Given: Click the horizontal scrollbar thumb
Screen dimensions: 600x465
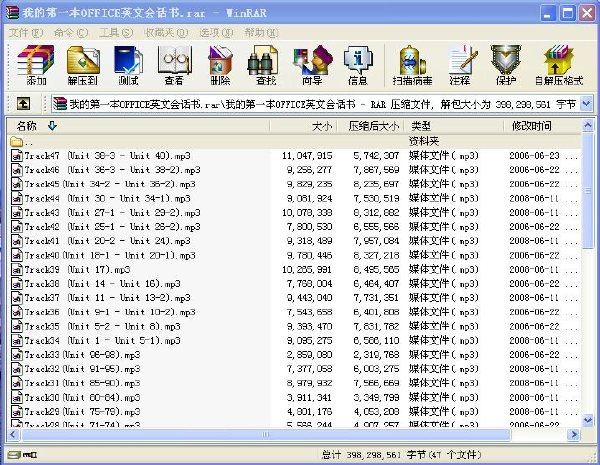Looking at the screenshot, I should 265,434.
